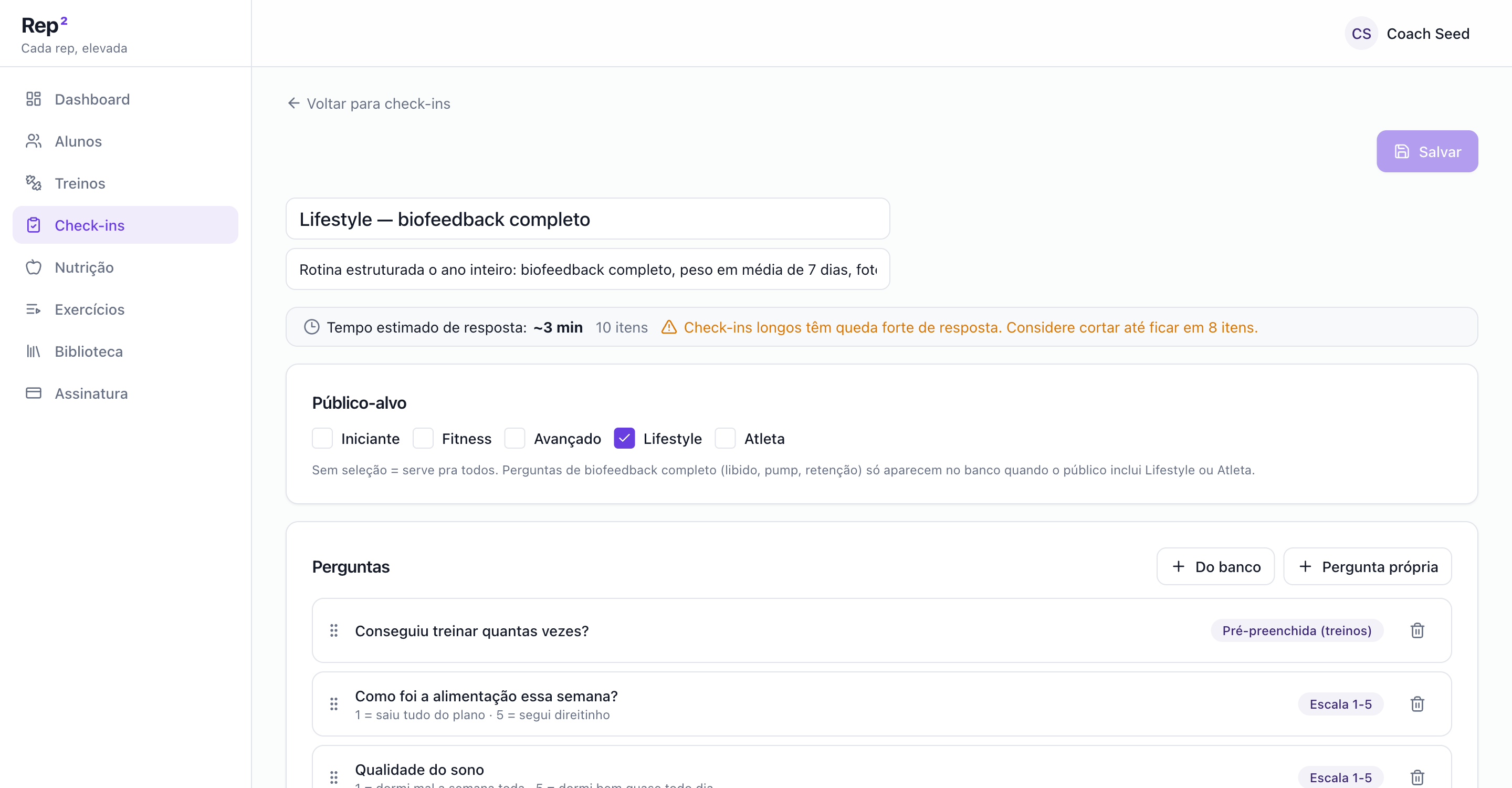Edit the 'Rotina estruturada' description field
Screen dimensions: 1512x788
587,269
